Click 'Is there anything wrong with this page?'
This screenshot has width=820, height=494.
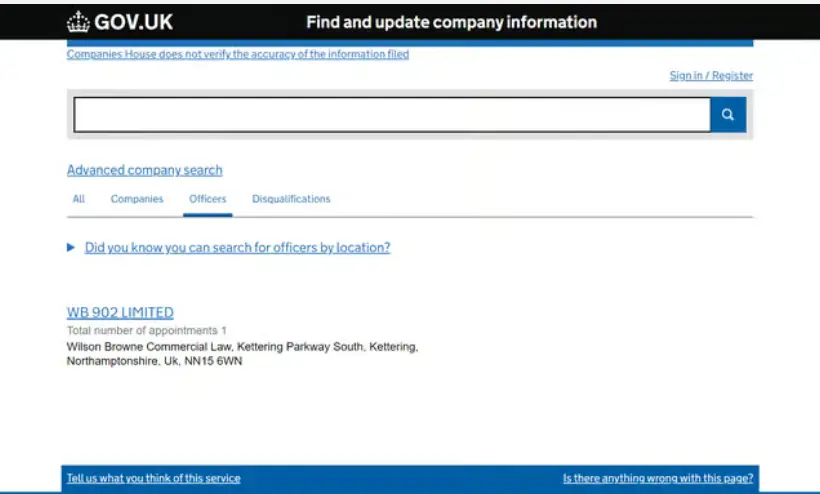point(658,478)
